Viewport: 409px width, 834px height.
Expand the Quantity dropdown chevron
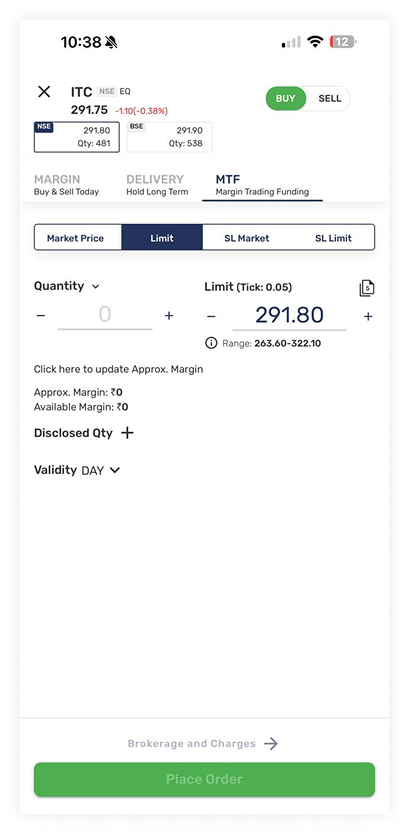tap(96, 287)
